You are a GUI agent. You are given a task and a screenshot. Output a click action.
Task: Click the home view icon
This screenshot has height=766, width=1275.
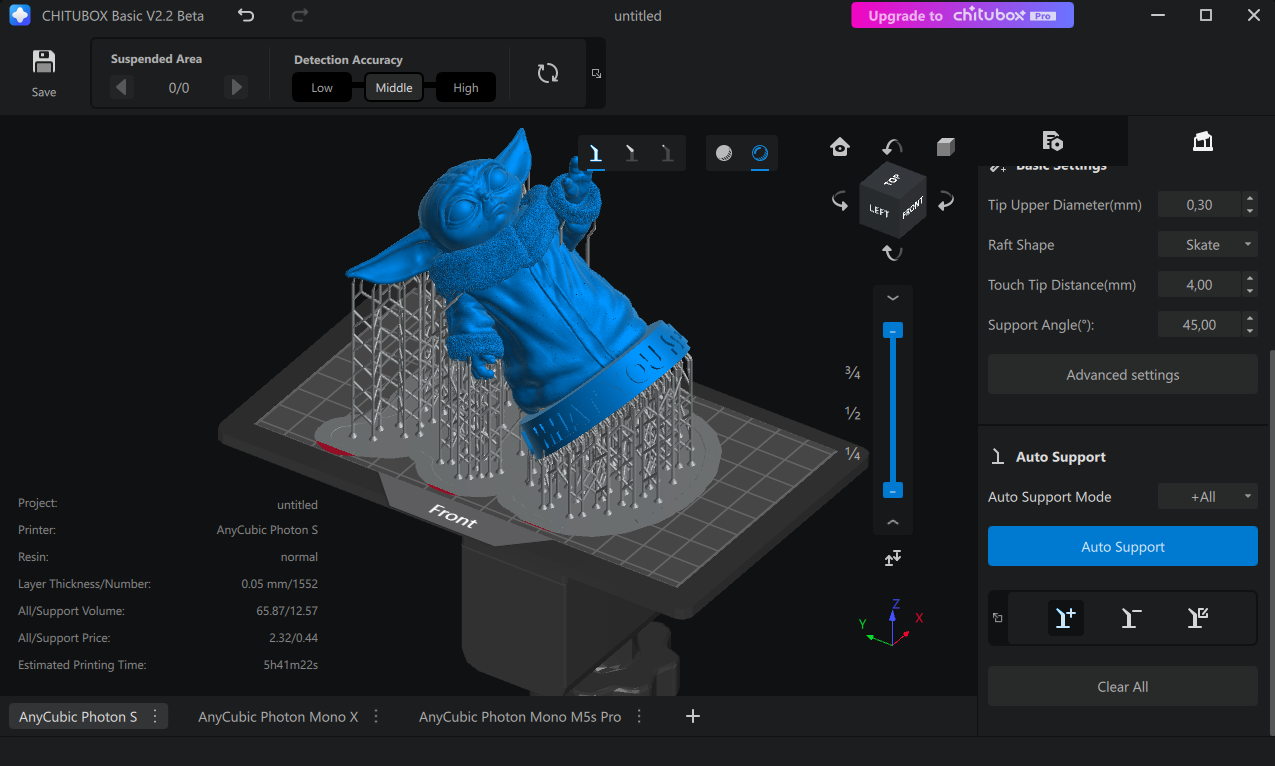840,147
